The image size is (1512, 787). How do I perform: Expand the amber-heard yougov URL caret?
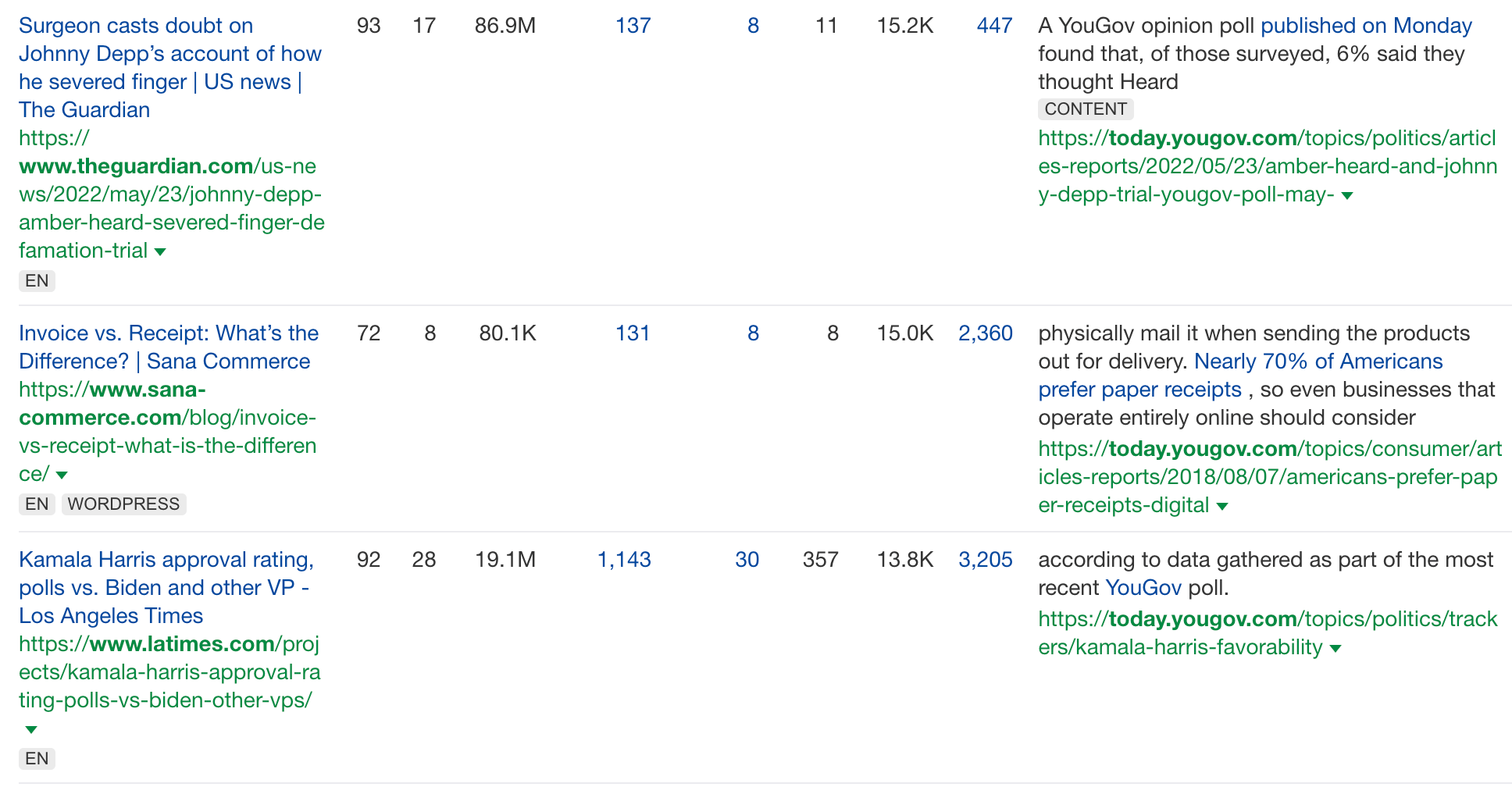tap(1349, 196)
